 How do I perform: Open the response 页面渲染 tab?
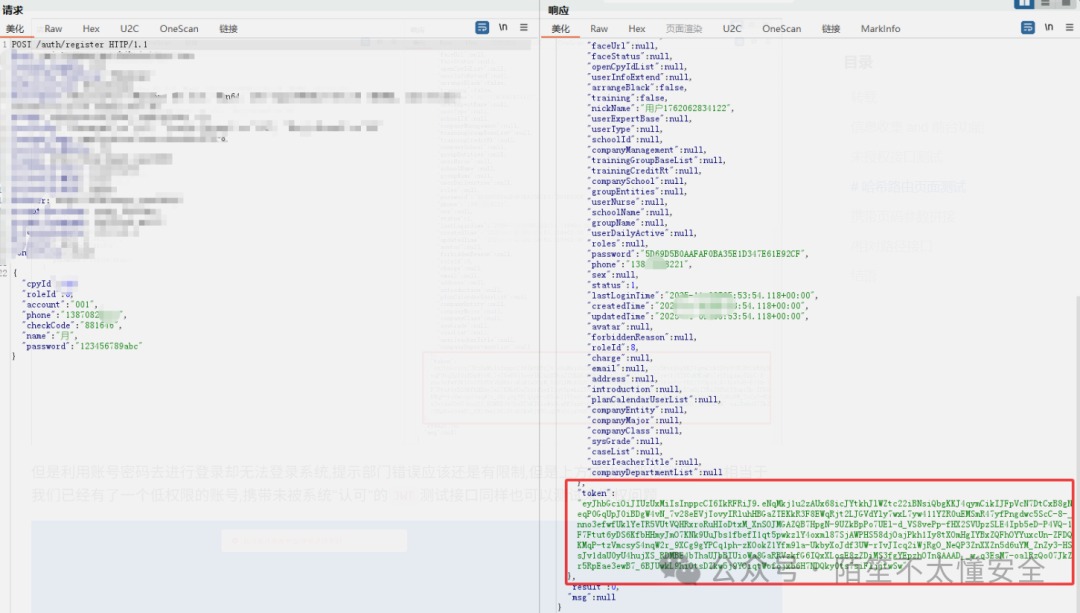coord(684,29)
